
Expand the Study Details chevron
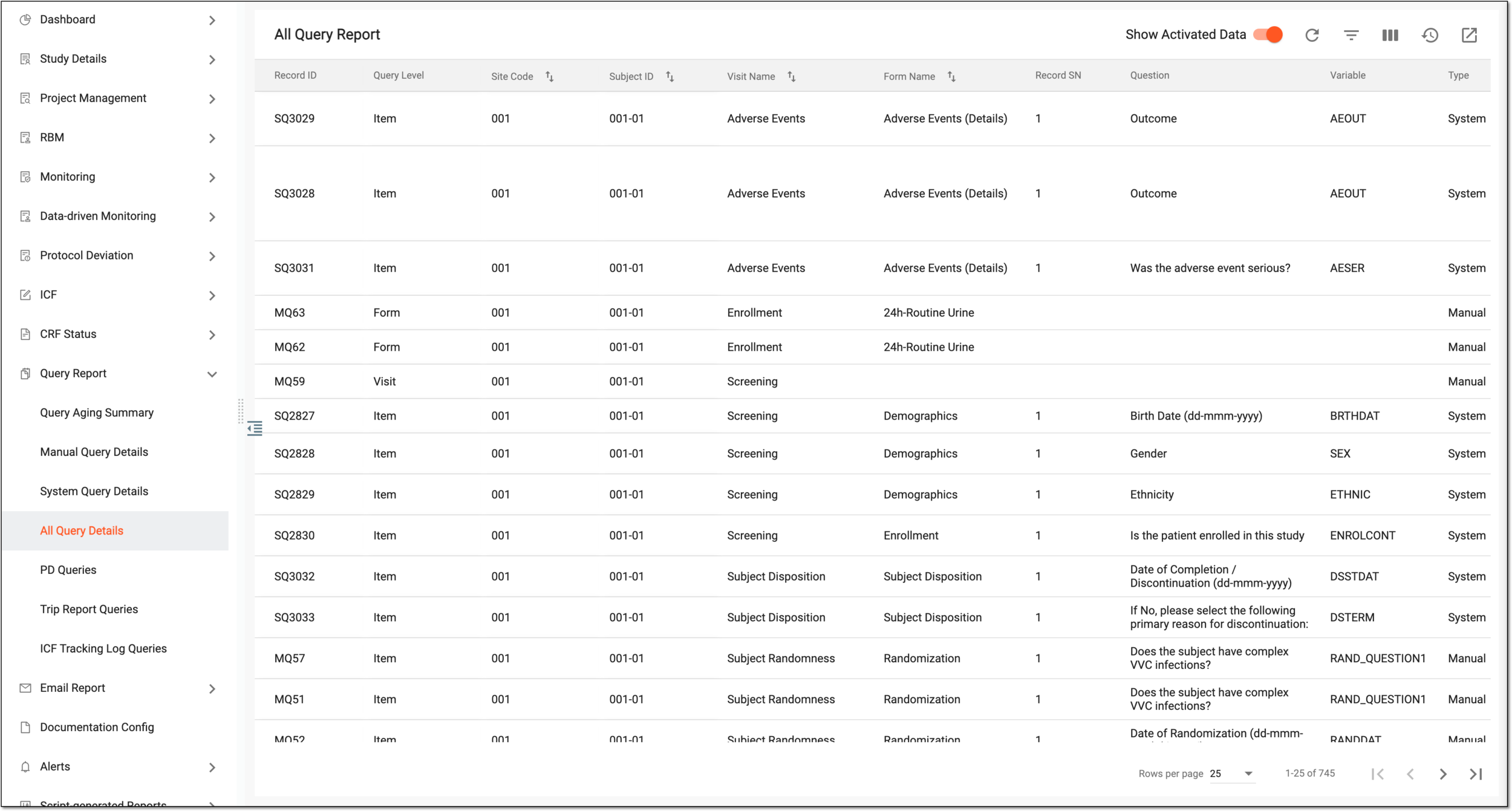point(212,59)
